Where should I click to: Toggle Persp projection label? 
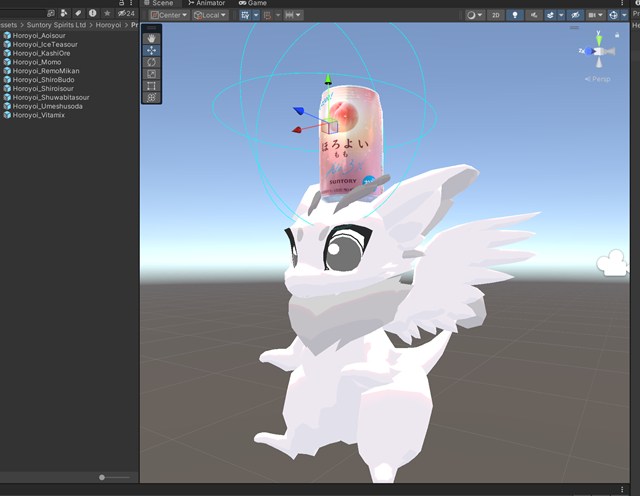[x=598, y=79]
